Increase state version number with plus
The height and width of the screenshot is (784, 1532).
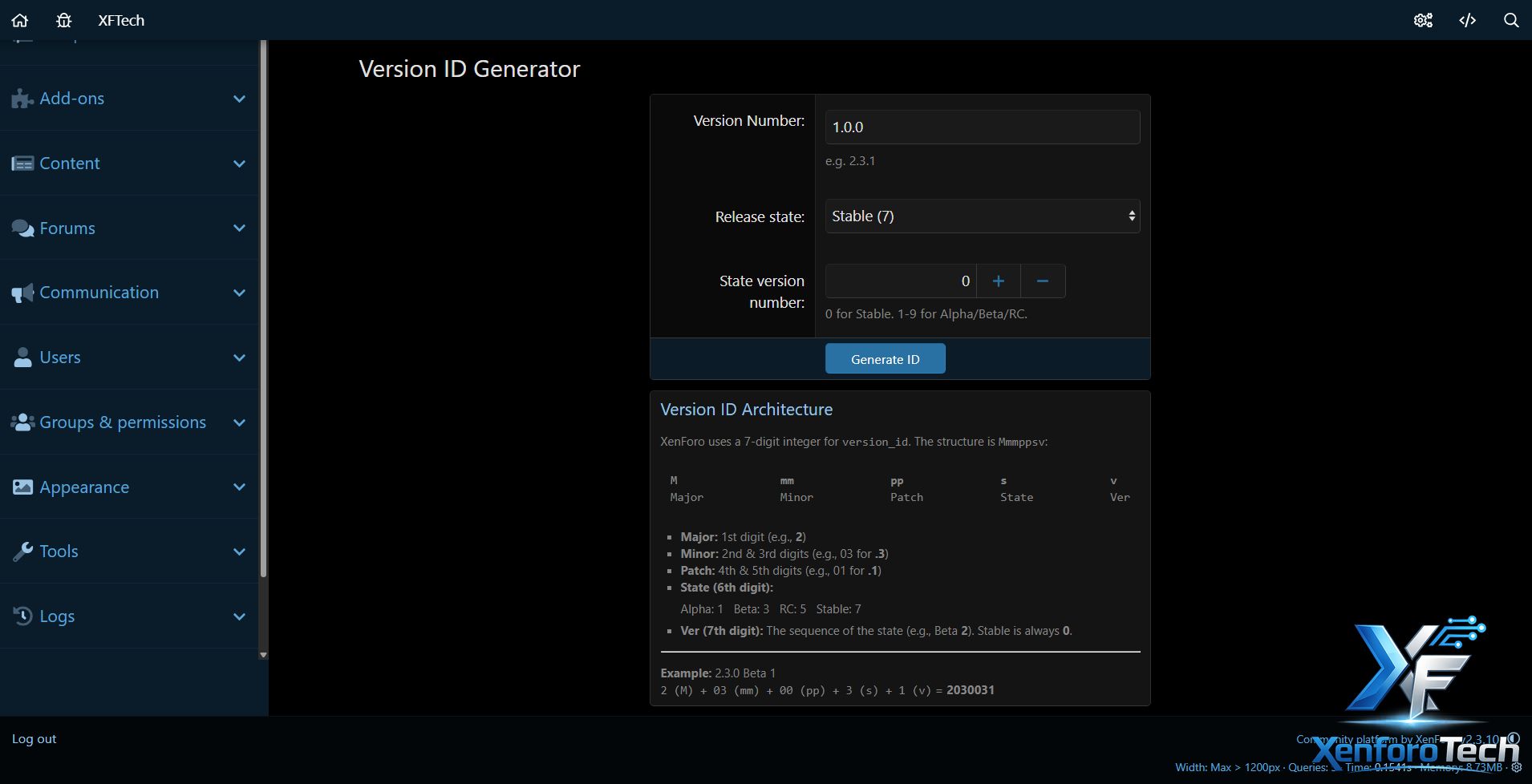pyautogui.click(x=998, y=281)
